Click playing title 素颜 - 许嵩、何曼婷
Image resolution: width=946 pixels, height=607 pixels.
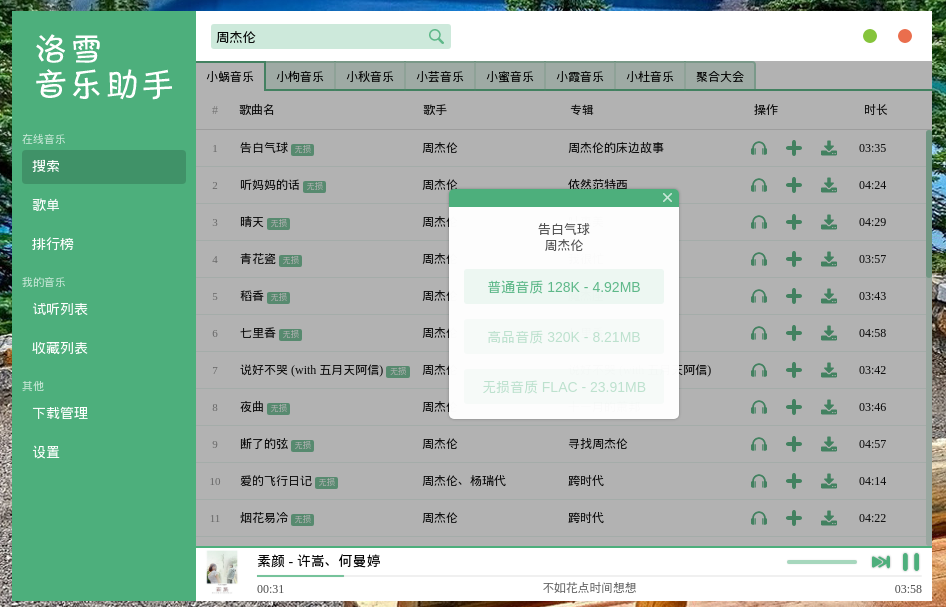(319, 561)
